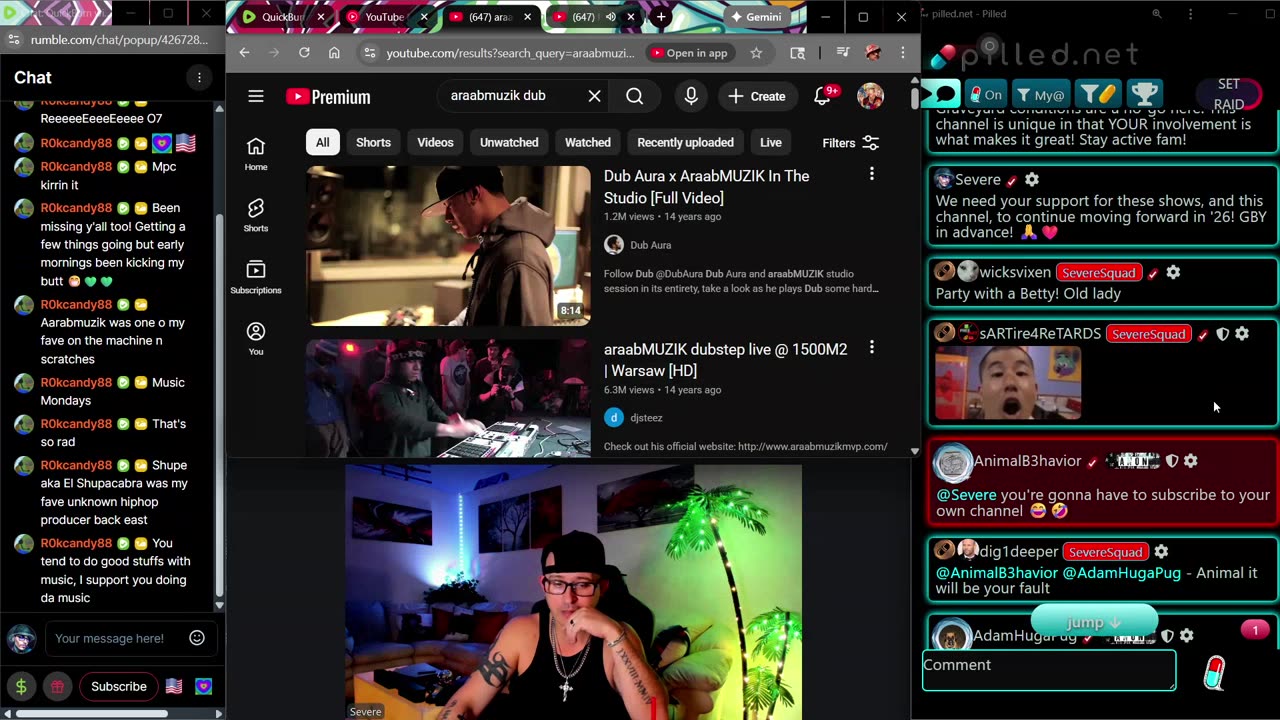
Task: Select the Recently uploaded chip
Action: pyautogui.click(x=685, y=142)
